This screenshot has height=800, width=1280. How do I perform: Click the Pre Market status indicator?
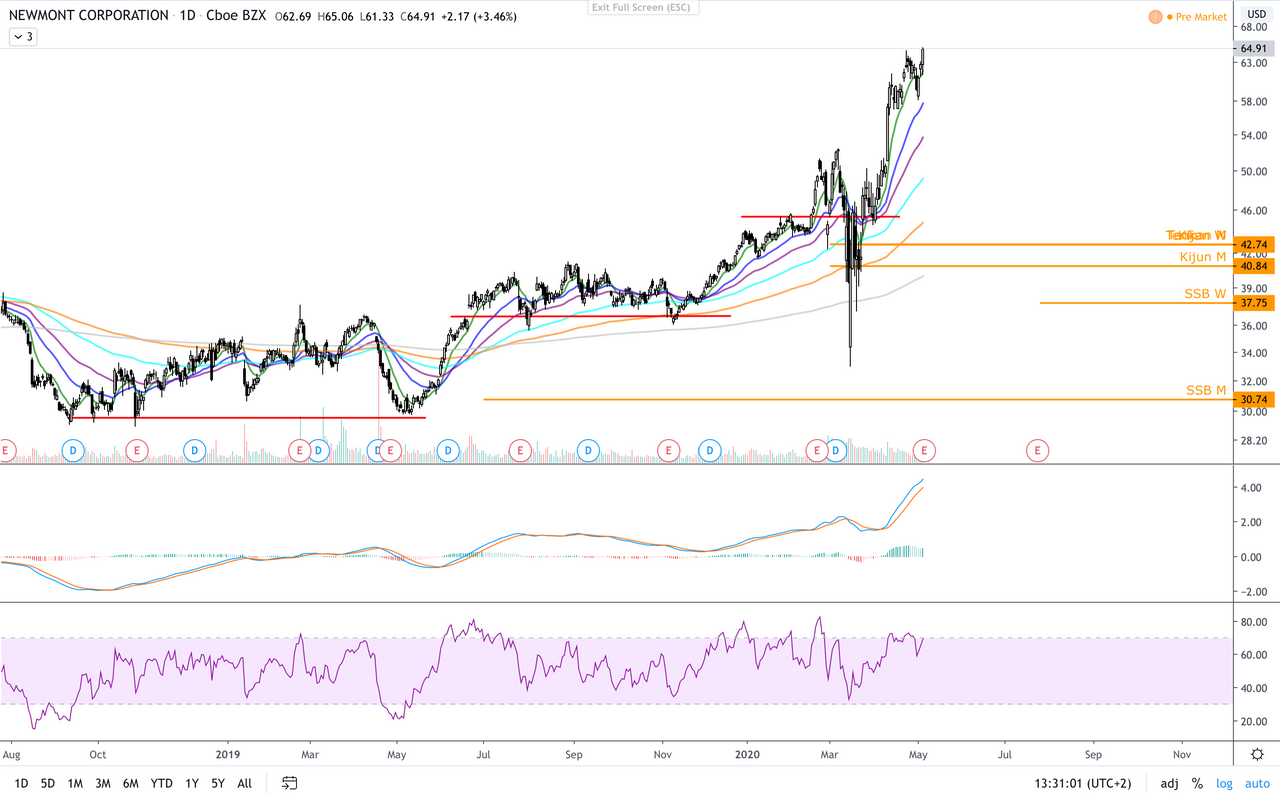click(x=1187, y=17)
